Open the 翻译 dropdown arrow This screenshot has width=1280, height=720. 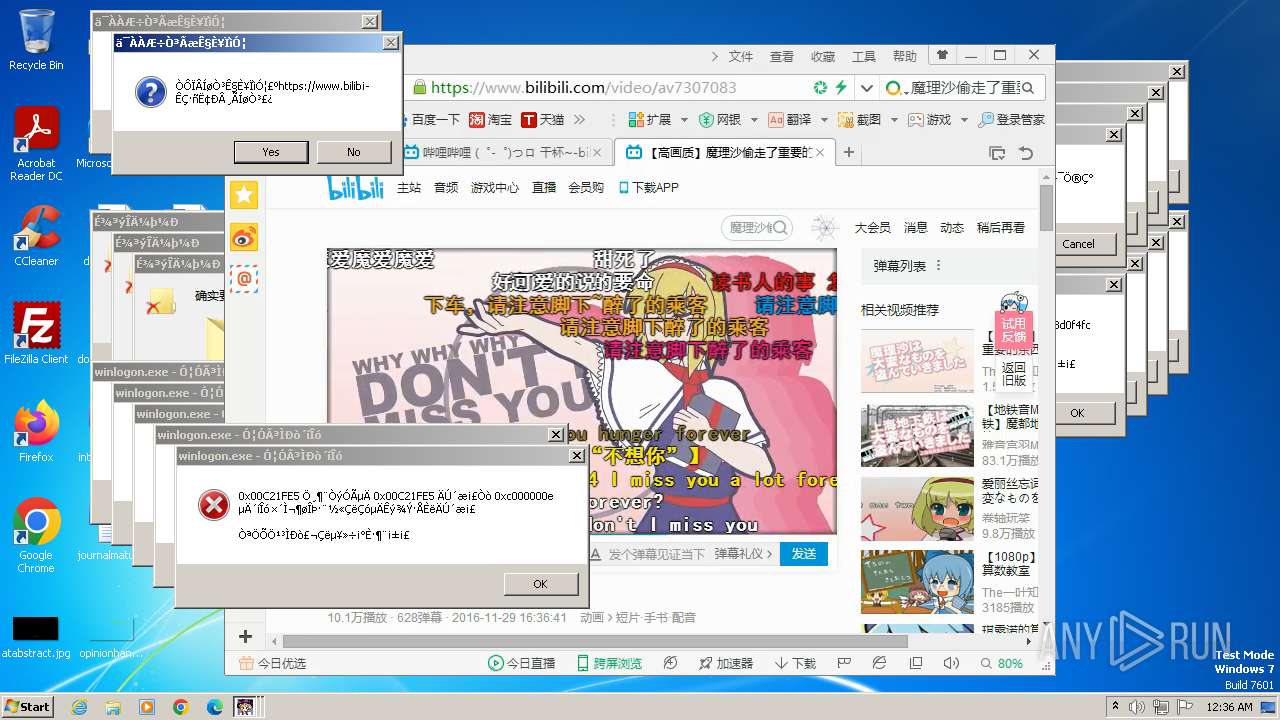(824, 120)
